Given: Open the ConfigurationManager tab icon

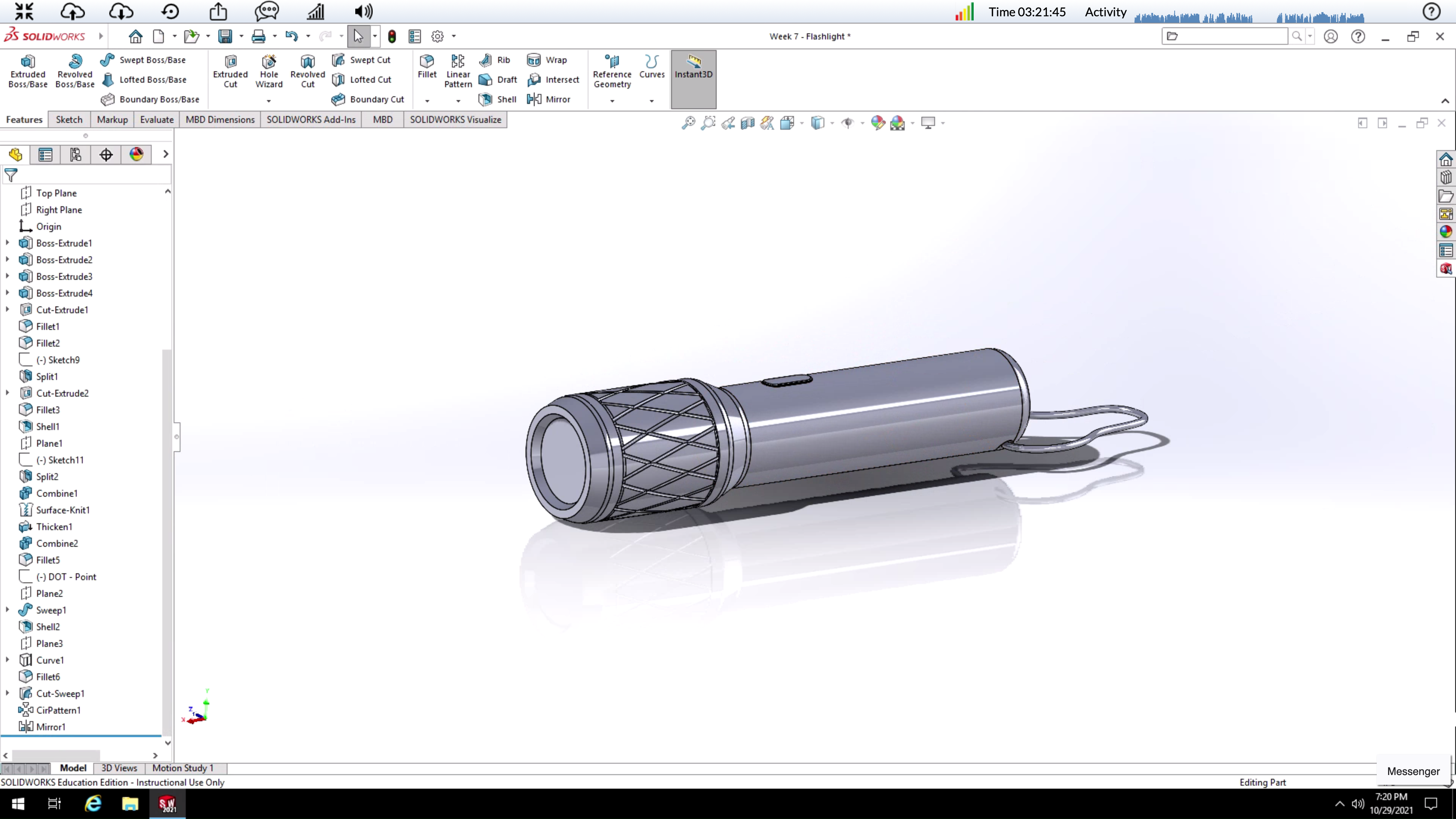Looking at the screenshot, I should (x=76, y=154).
